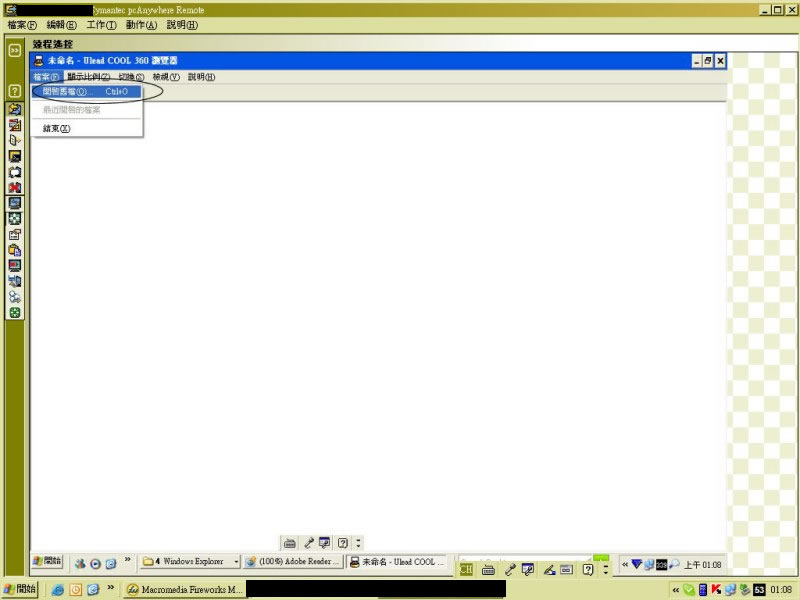The width and height of the screenshot is (800, 600).
Task: Open the 工作(T) menu in pcAnywhere
Action: [101, 25]
